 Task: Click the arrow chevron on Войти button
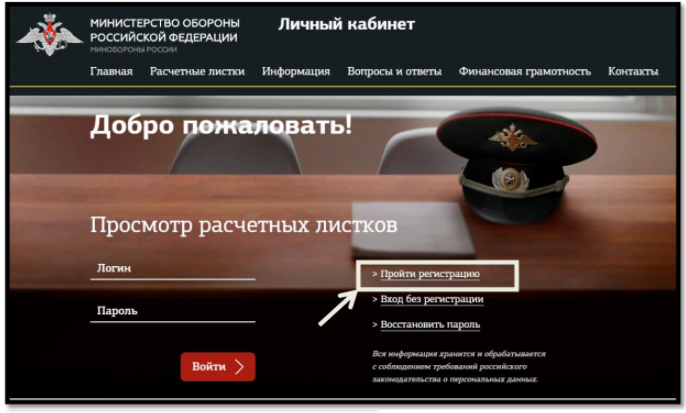(x=239, y=367)
